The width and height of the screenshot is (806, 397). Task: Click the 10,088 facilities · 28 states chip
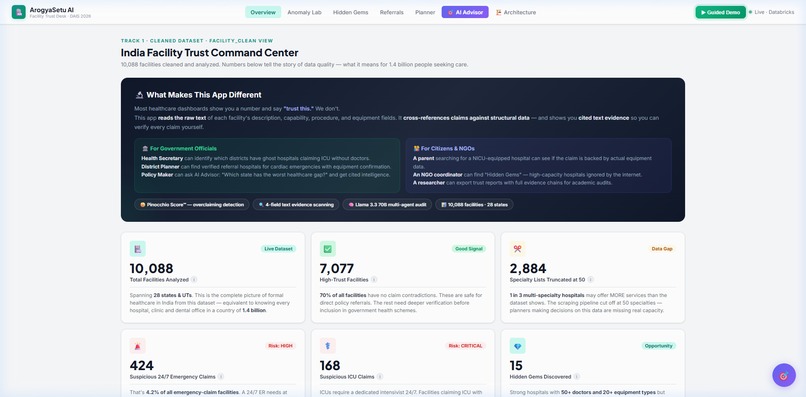(x=474, y=205)
